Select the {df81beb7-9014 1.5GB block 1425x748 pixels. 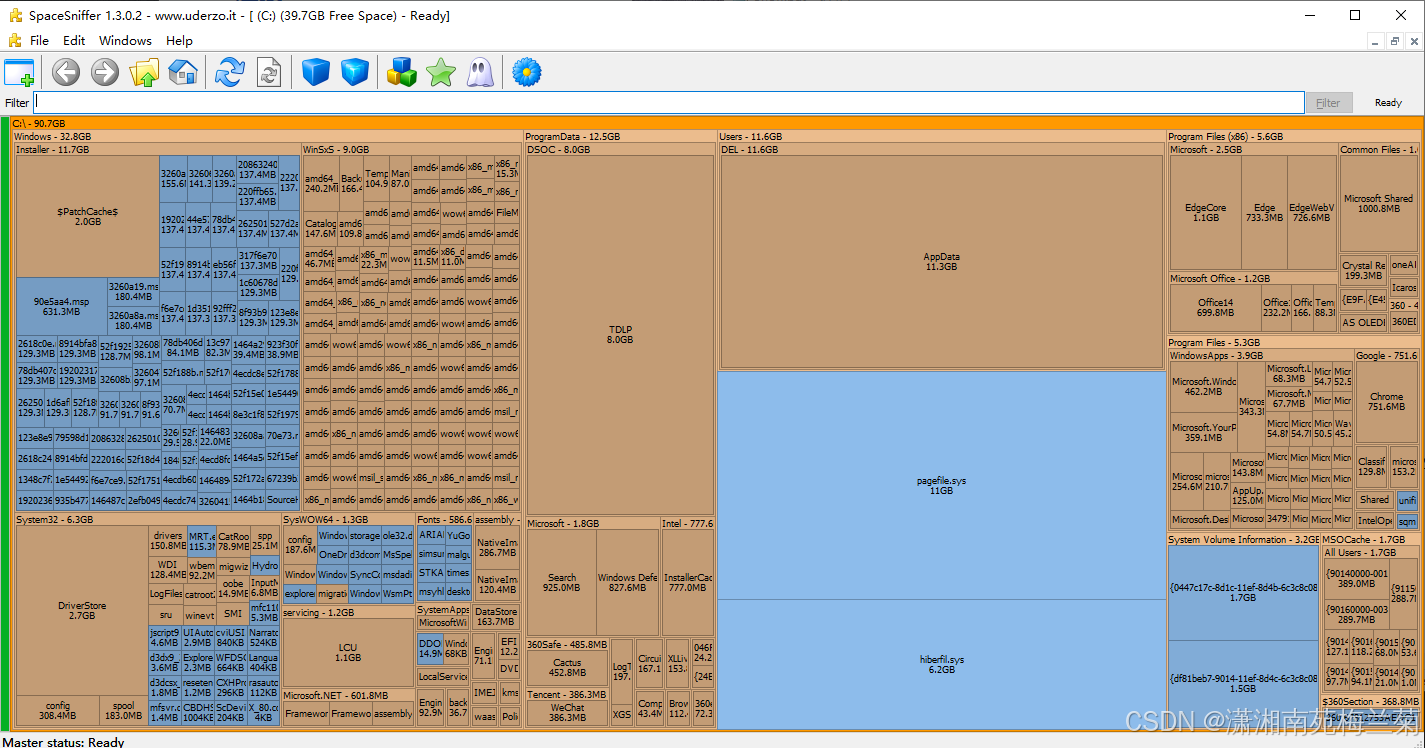pyautogui.click(x=1243, y=684)
